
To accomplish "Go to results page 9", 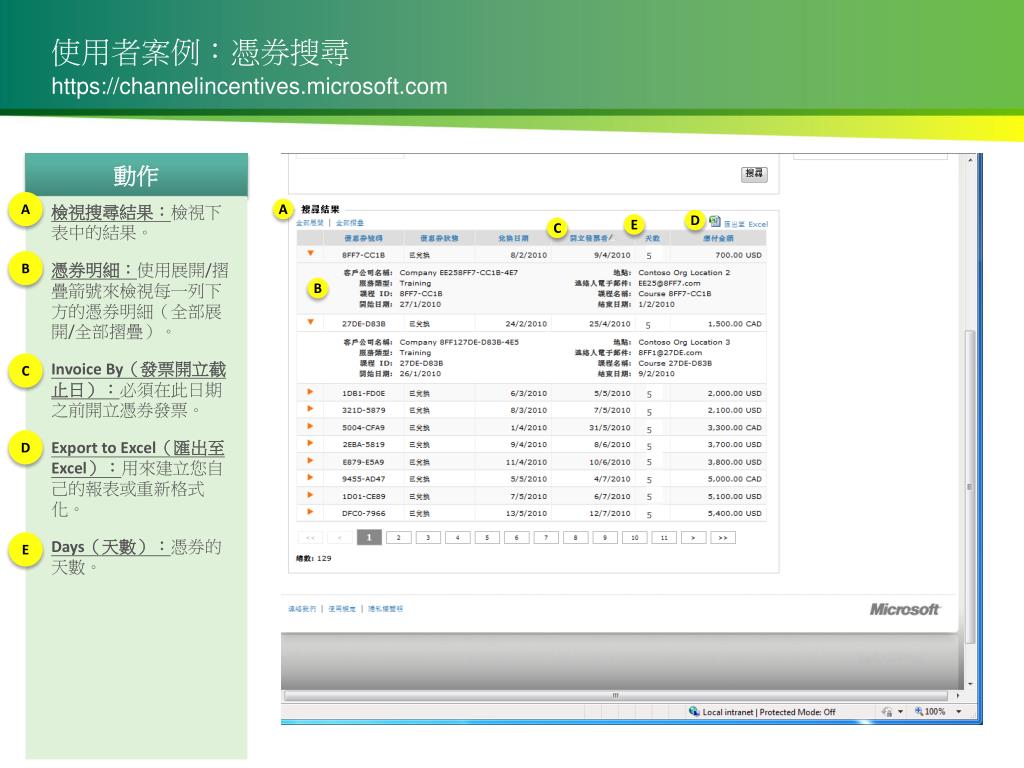I will coord(605,537).
